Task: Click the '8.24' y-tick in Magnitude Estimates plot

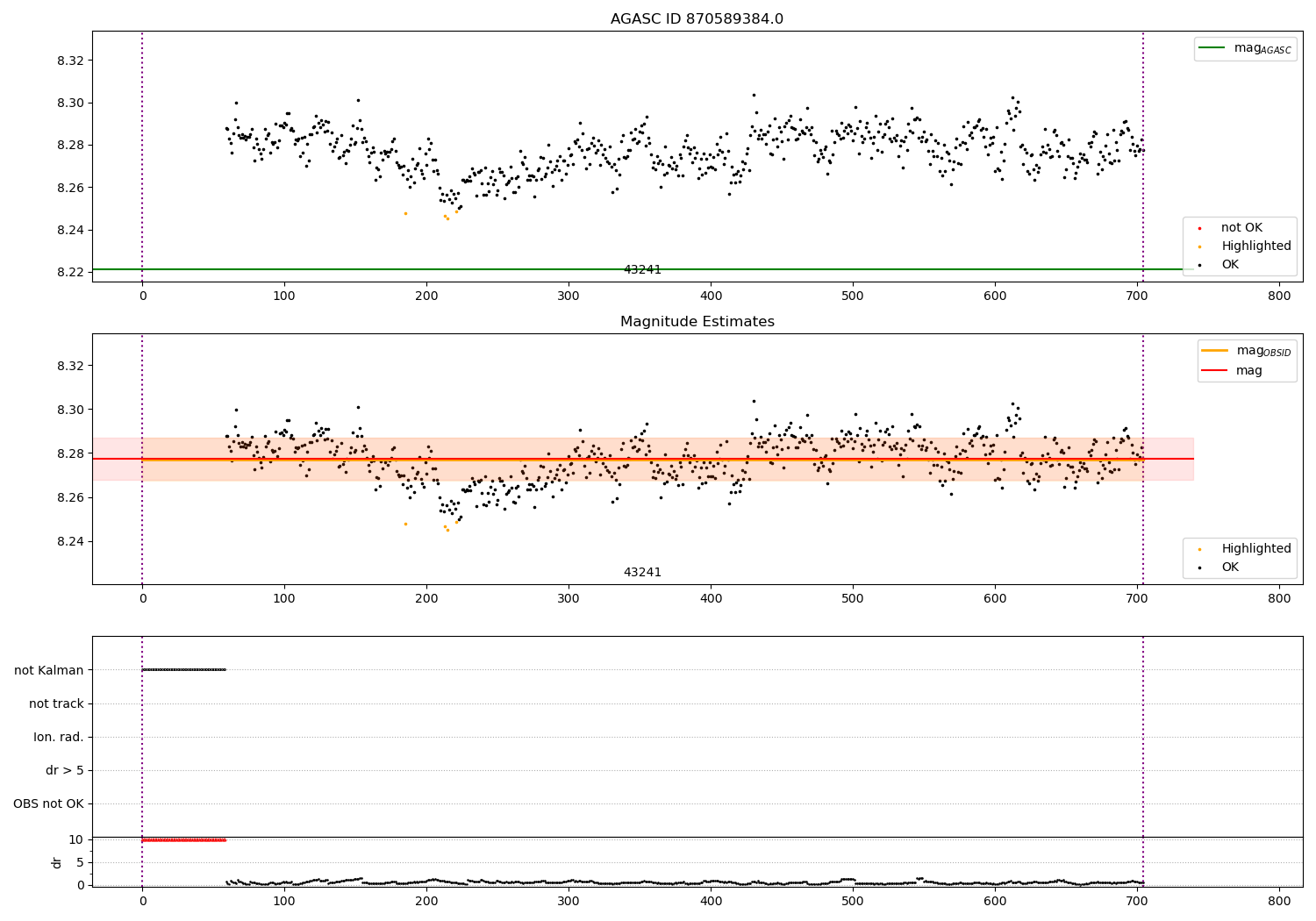Action: point(70,542)
